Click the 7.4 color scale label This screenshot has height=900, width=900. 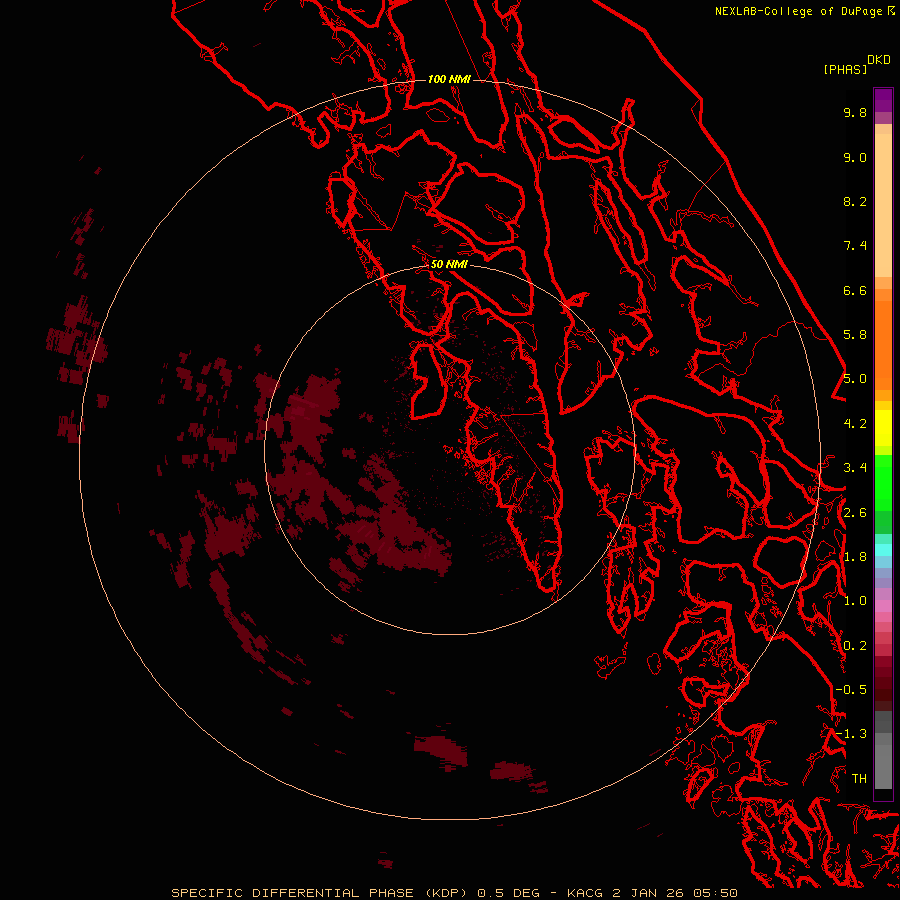point(855,246)
